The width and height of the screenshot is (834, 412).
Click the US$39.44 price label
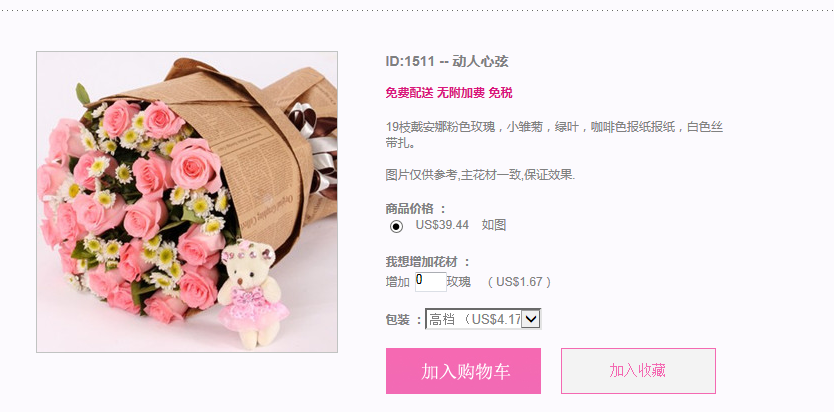(442, 225)
